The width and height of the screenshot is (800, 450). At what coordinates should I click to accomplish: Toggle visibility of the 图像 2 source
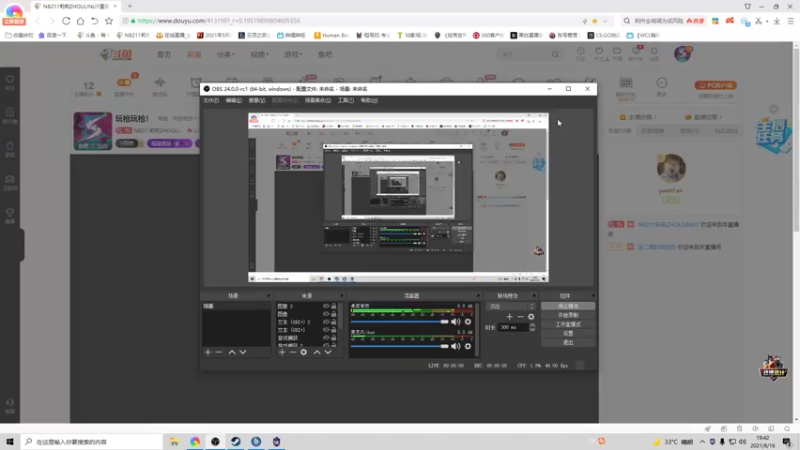326,306
